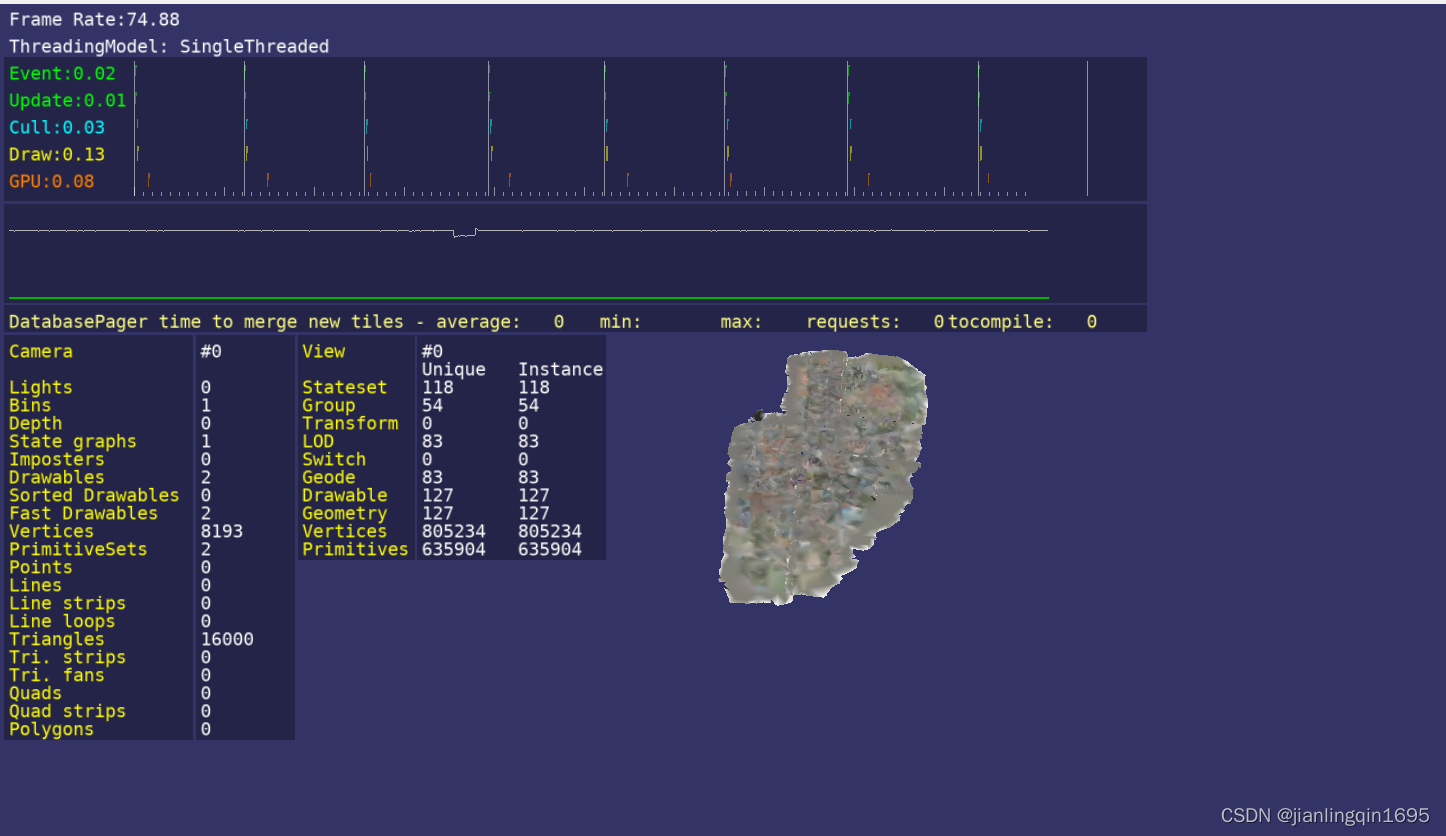Select the Geode row label
The width and height of the screenshot is (1446, 836).
[329, 477]
